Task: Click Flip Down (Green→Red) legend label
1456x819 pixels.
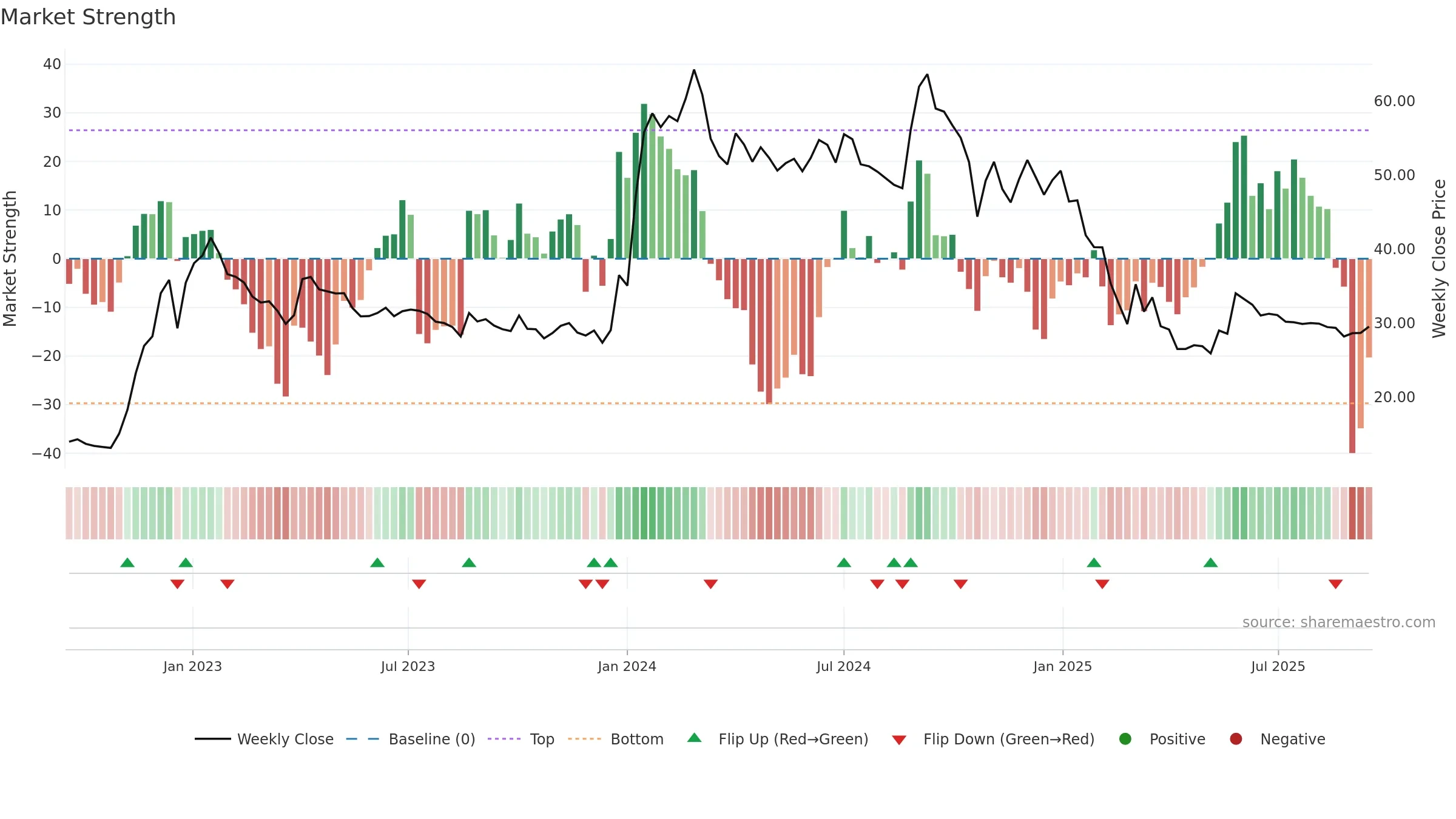Action: coord(1009,739)
